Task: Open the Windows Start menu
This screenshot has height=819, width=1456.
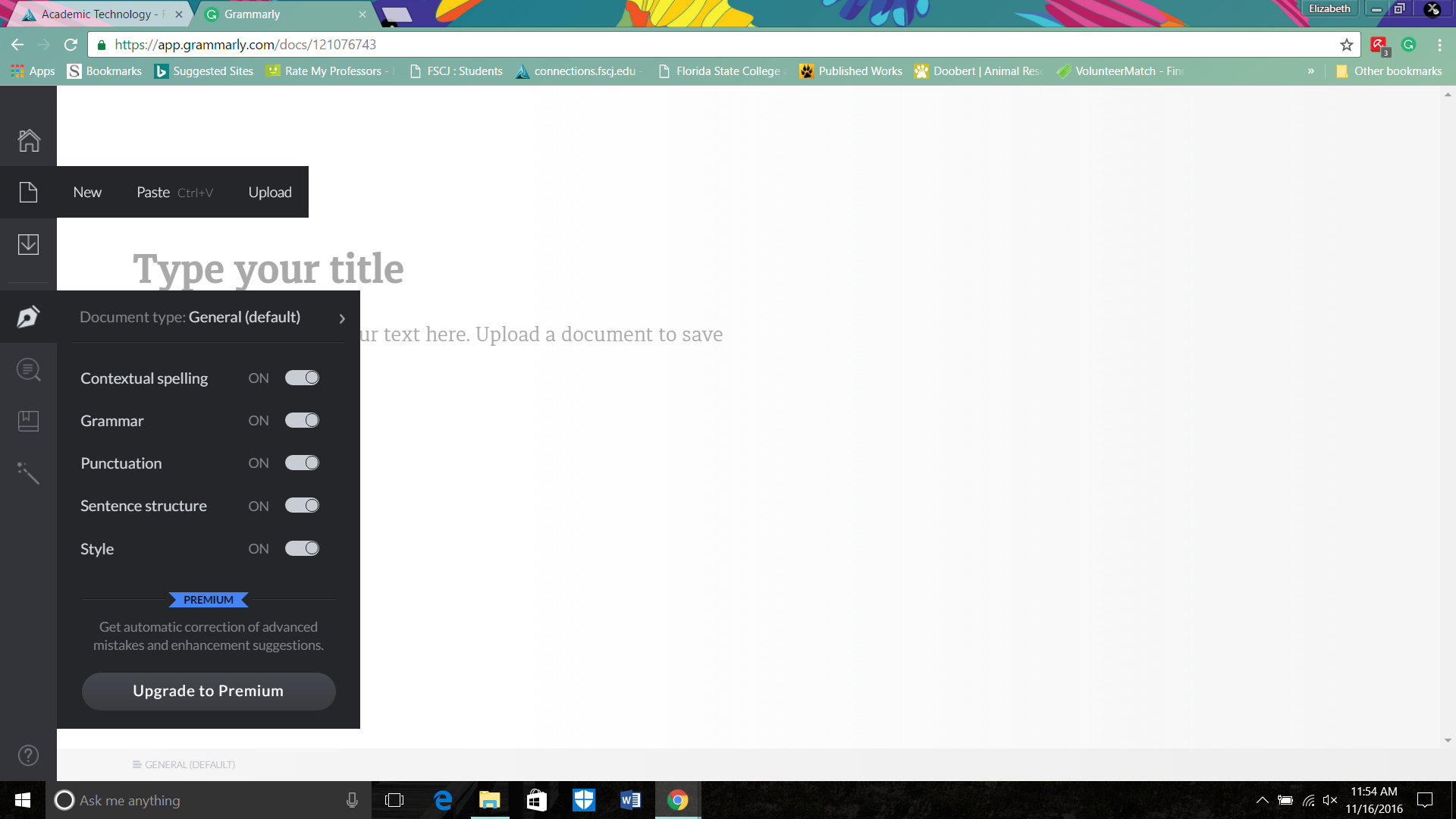Action: tap(23, 800)
